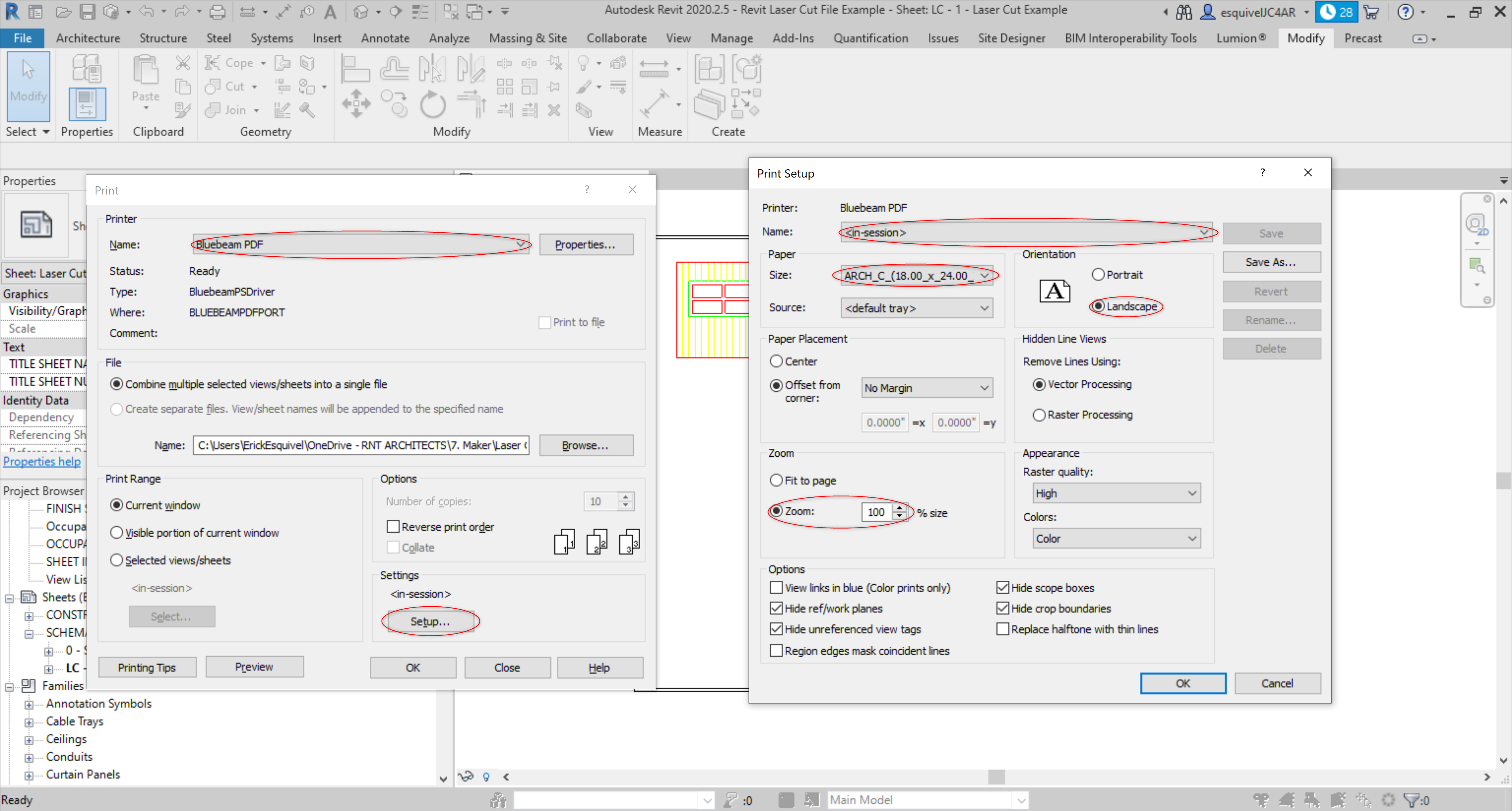Select Fit to page zoom option
Viewport: 1512px width, 811px height.
pyautogui.click(x=776, y=480)
